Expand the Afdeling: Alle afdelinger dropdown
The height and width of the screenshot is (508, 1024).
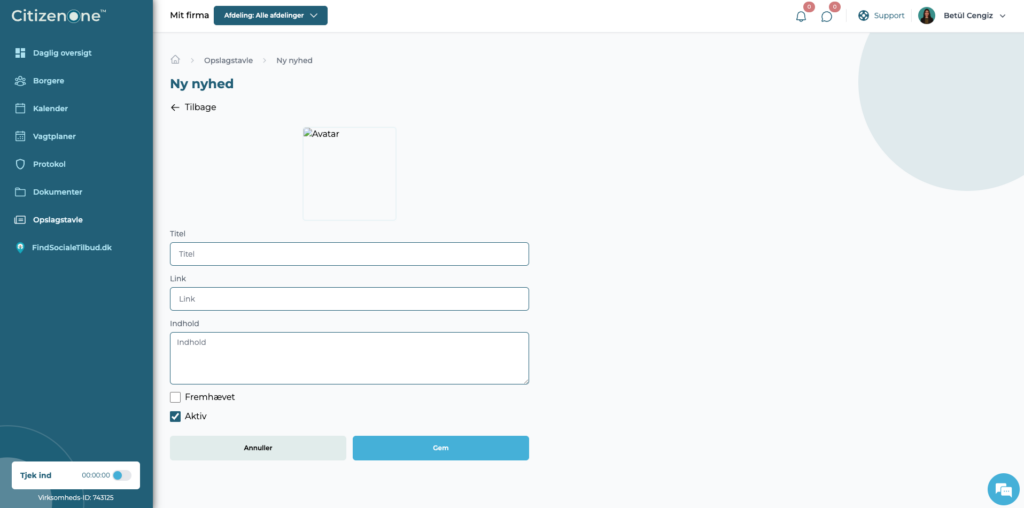270,16
